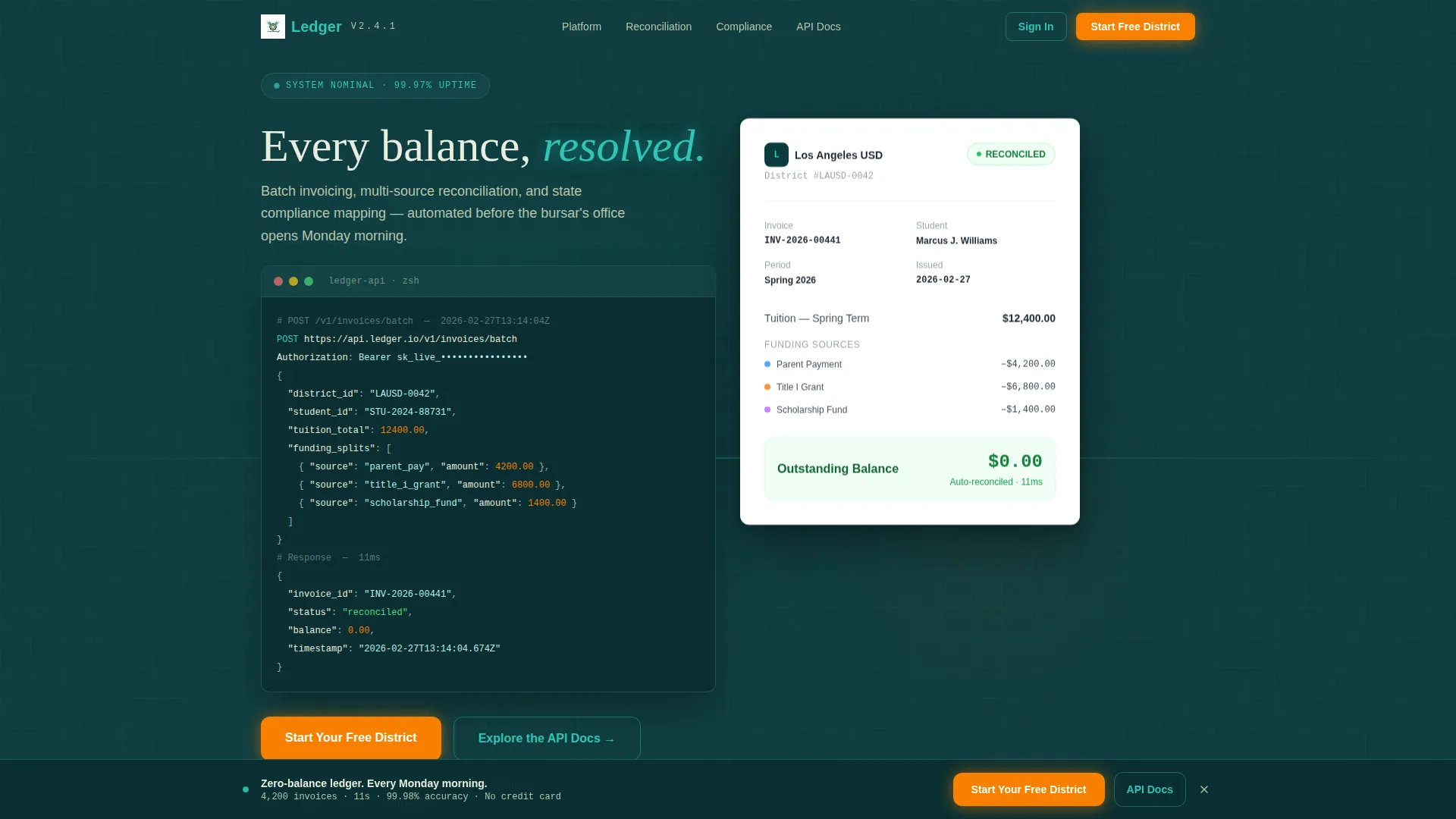Screen dimensions: 1456x819
Task: Click Auto-reconciled 11ms text
Action: (x=996, y=482)
